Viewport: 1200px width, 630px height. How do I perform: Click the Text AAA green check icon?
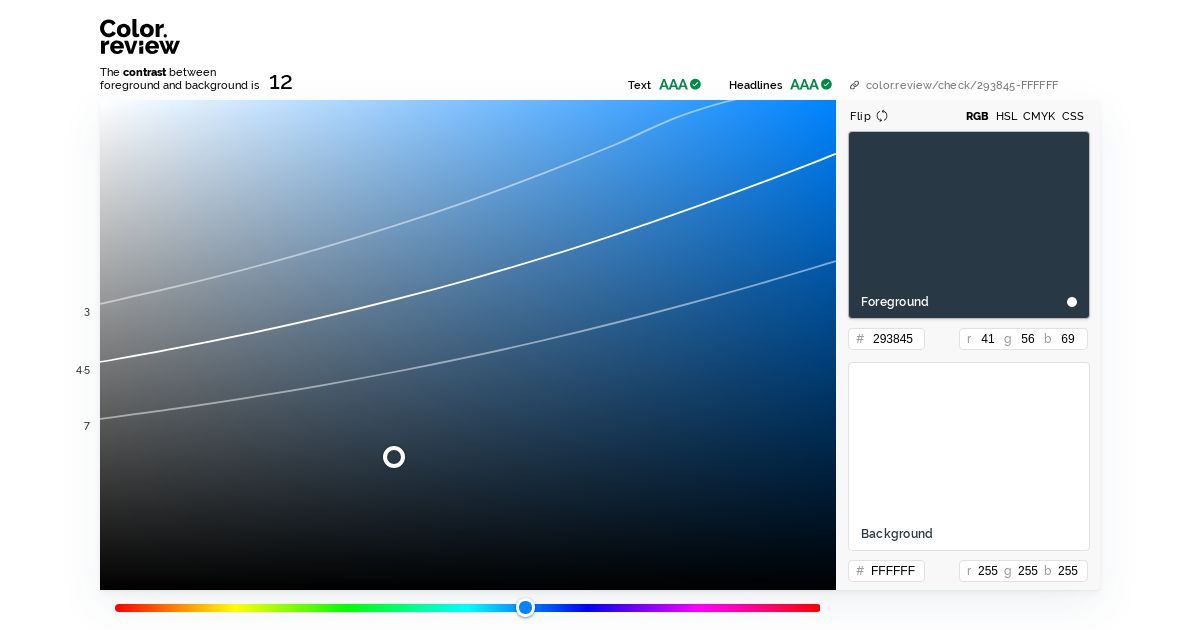(x=695, y=84)
